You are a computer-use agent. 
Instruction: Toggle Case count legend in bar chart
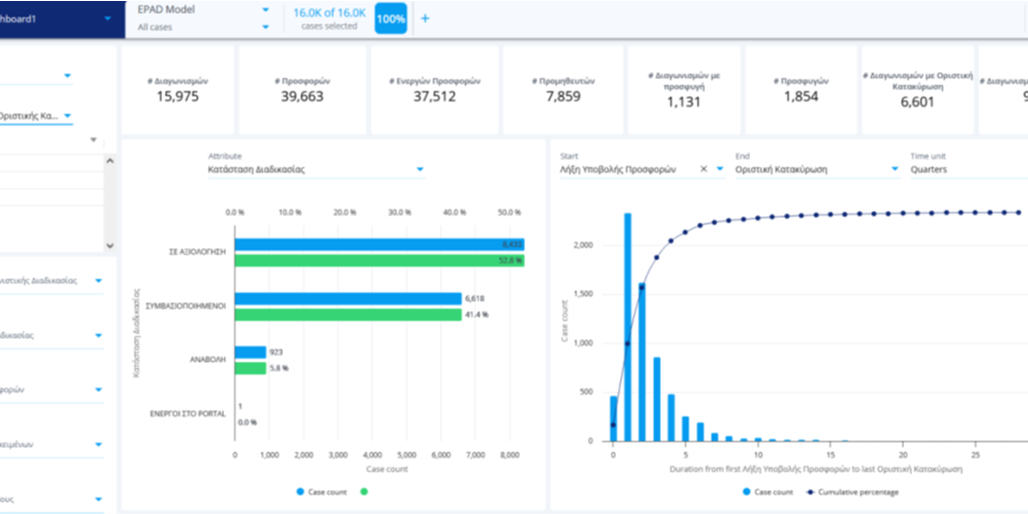(x=322, y=492)
